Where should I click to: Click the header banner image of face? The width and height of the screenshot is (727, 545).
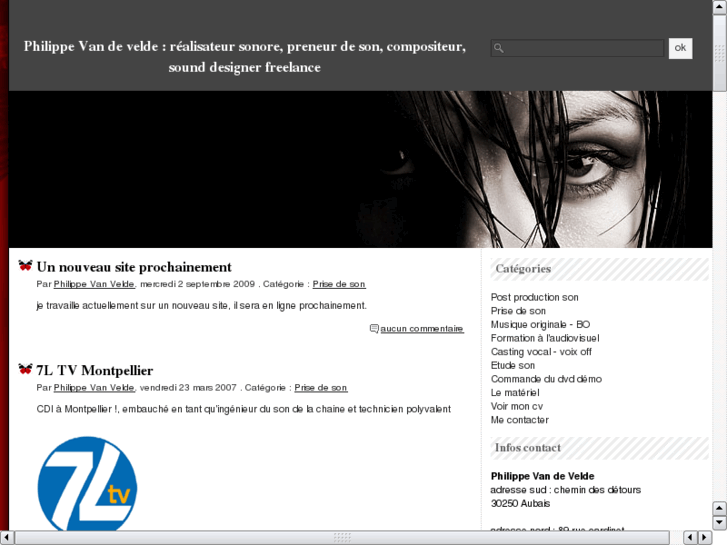(360, 169)
